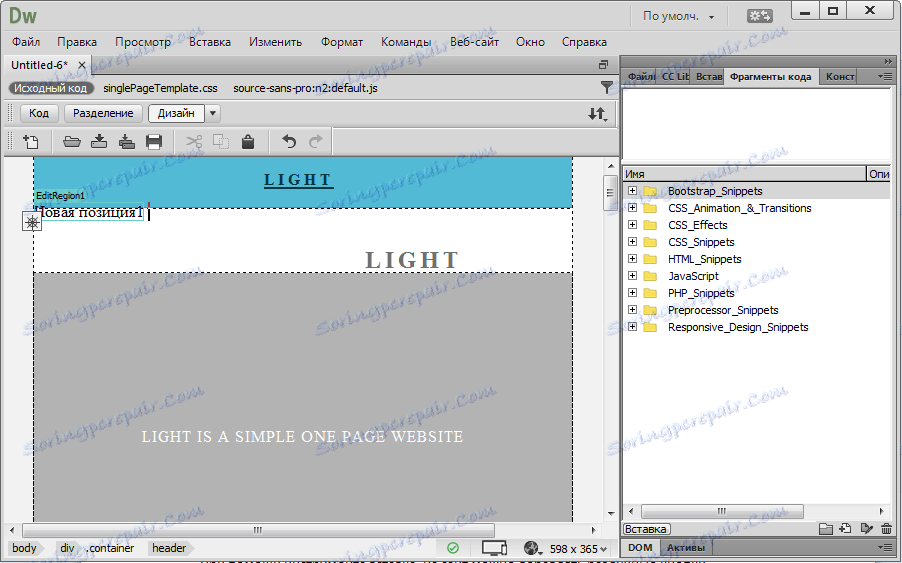Expand the HTML_Snippets folder

click(x=632, y=258)
